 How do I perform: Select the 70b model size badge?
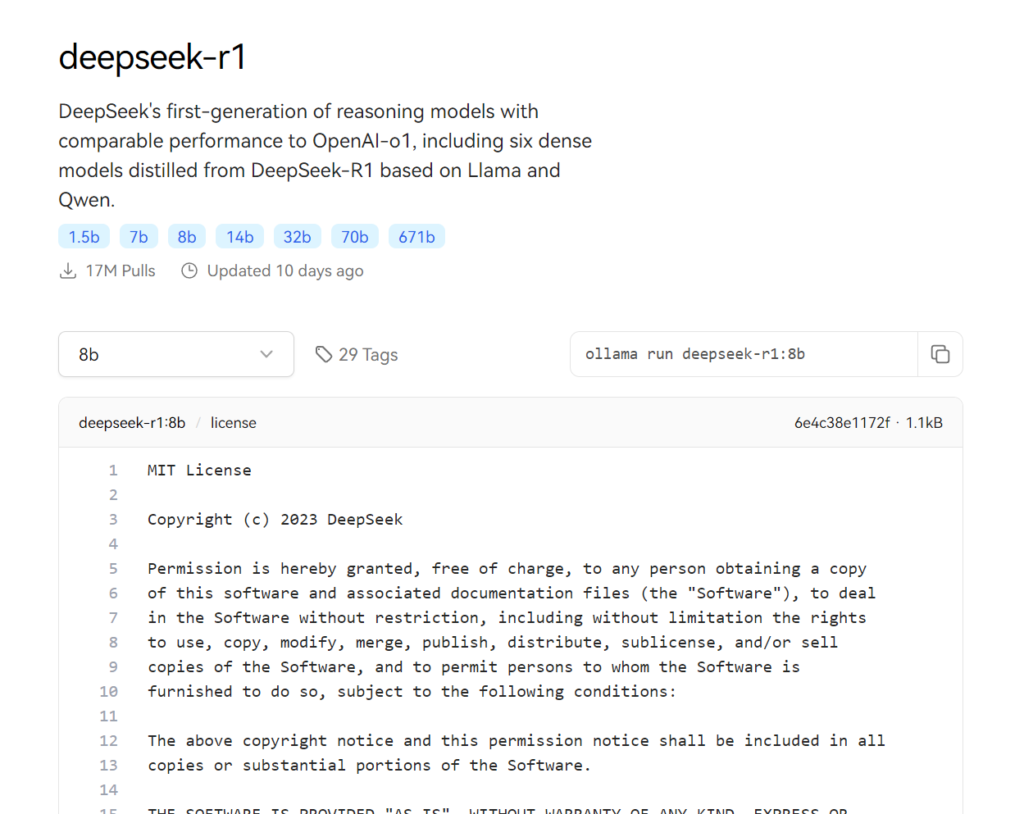point(355,237)
